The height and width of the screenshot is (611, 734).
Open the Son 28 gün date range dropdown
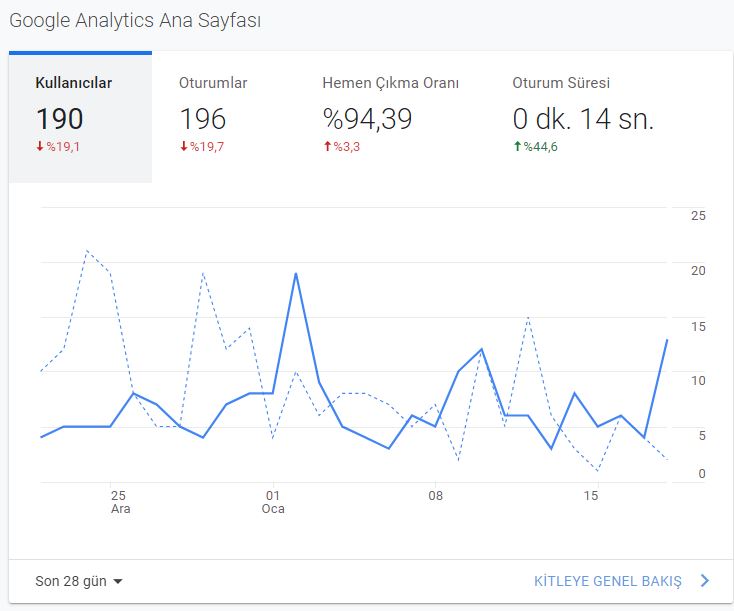[x=79, y=581]
